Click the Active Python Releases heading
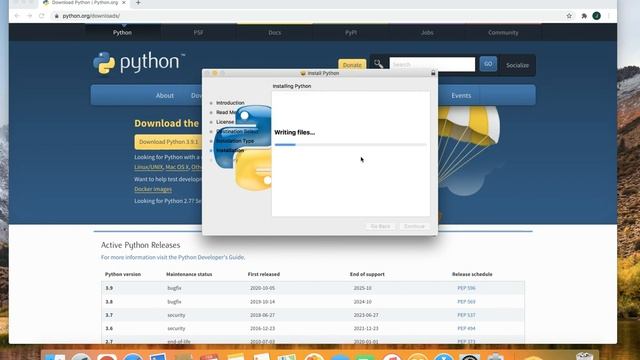The image size is (640, 360). pos(140,245)
